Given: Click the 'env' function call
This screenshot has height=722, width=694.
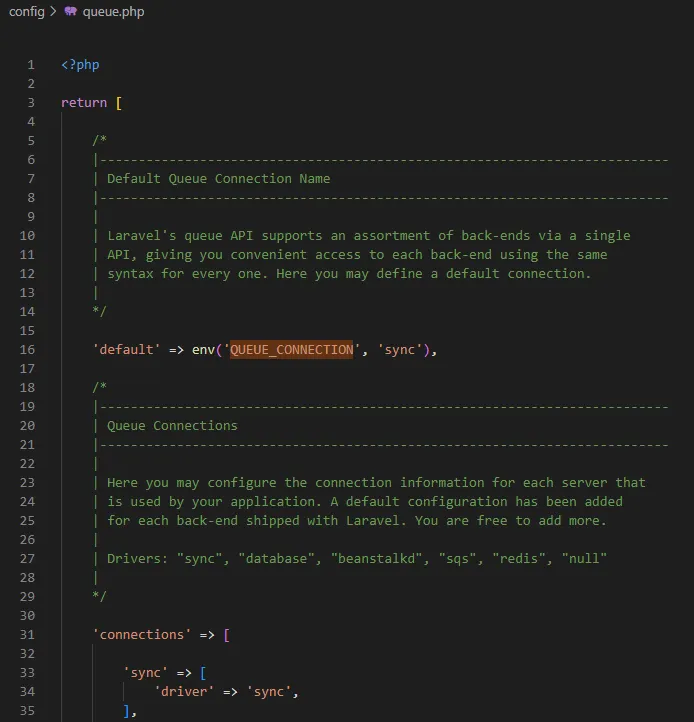Looking at the screenshot, I should click(x=203, y=349).
